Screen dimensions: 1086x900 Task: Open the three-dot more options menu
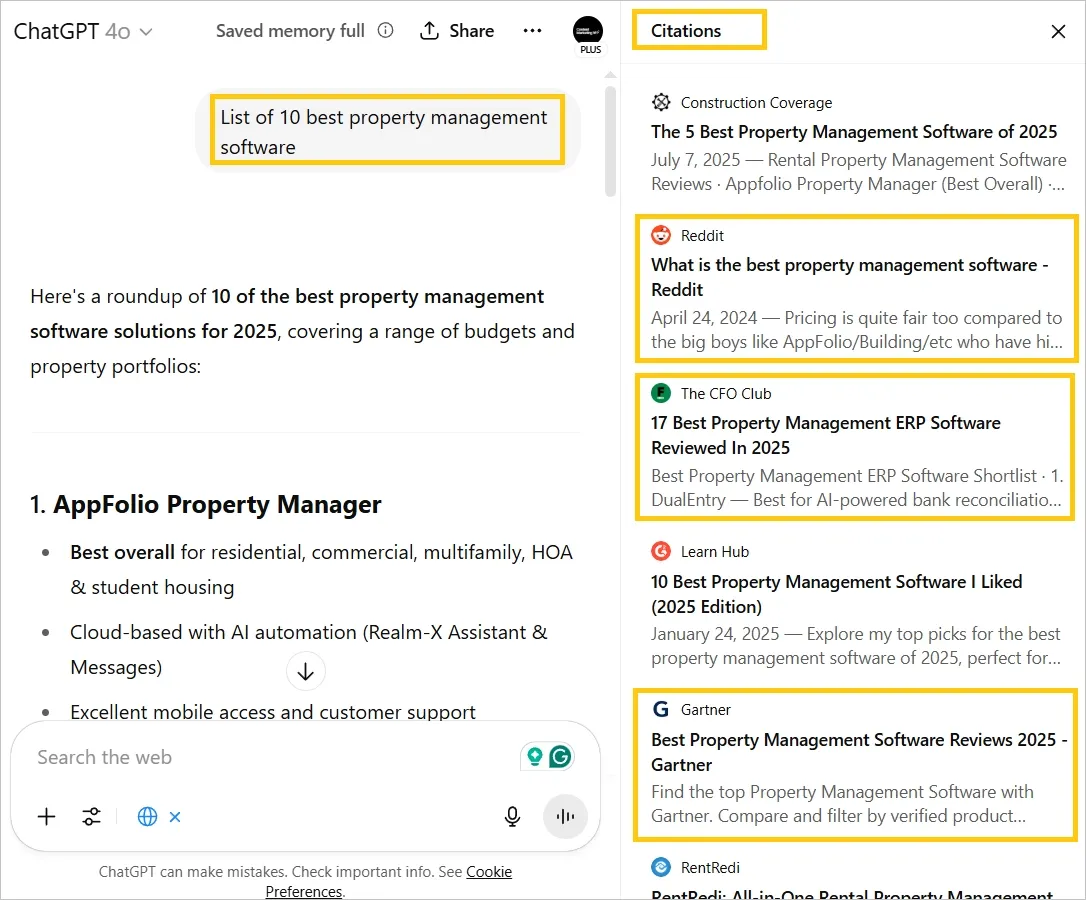pyautogui.click(x=532, y=31)
